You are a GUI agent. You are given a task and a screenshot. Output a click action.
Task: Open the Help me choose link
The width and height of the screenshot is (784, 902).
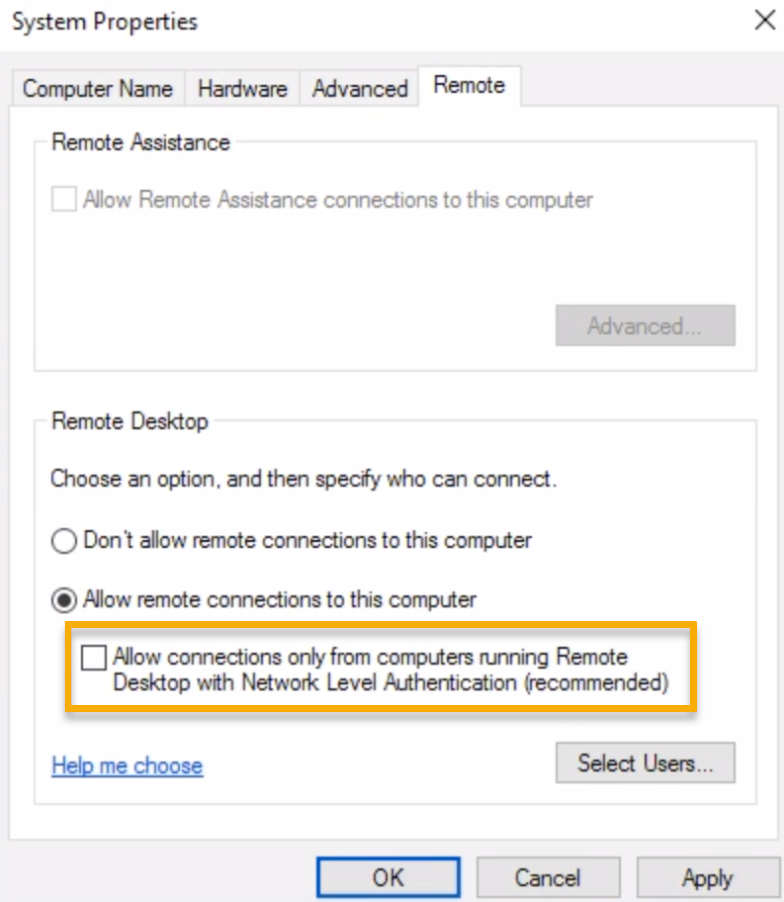(127, 766)
